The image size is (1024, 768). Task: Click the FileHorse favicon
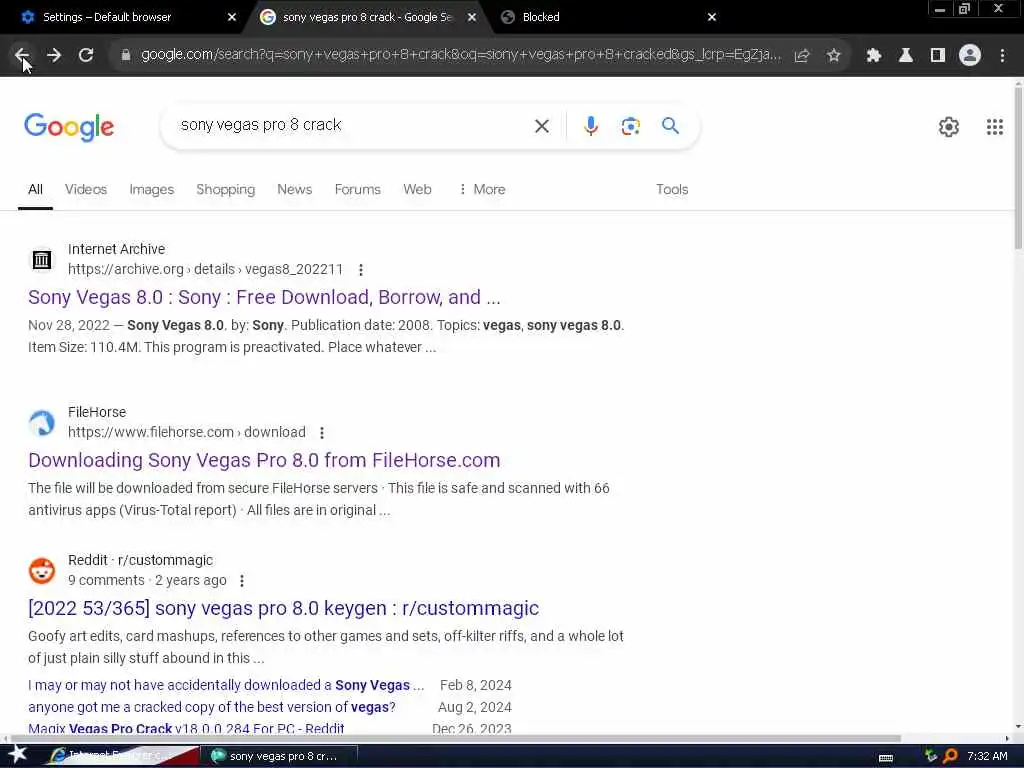(x=42, y=423)
